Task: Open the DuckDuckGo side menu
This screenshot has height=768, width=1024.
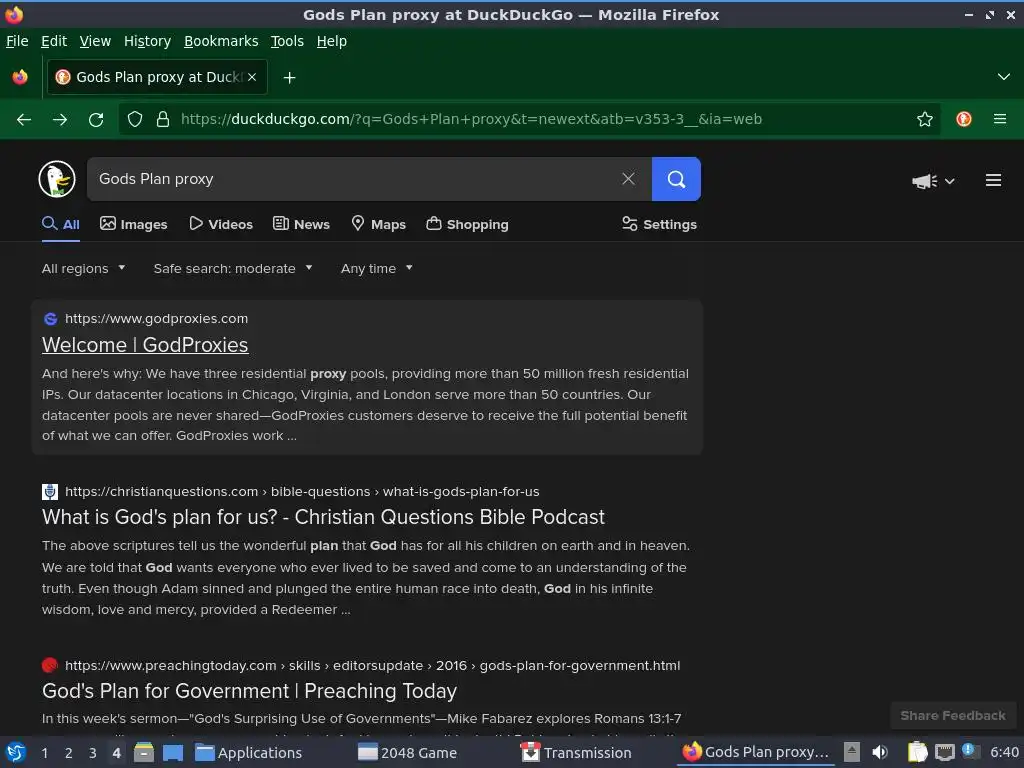Action: [993, 180]
